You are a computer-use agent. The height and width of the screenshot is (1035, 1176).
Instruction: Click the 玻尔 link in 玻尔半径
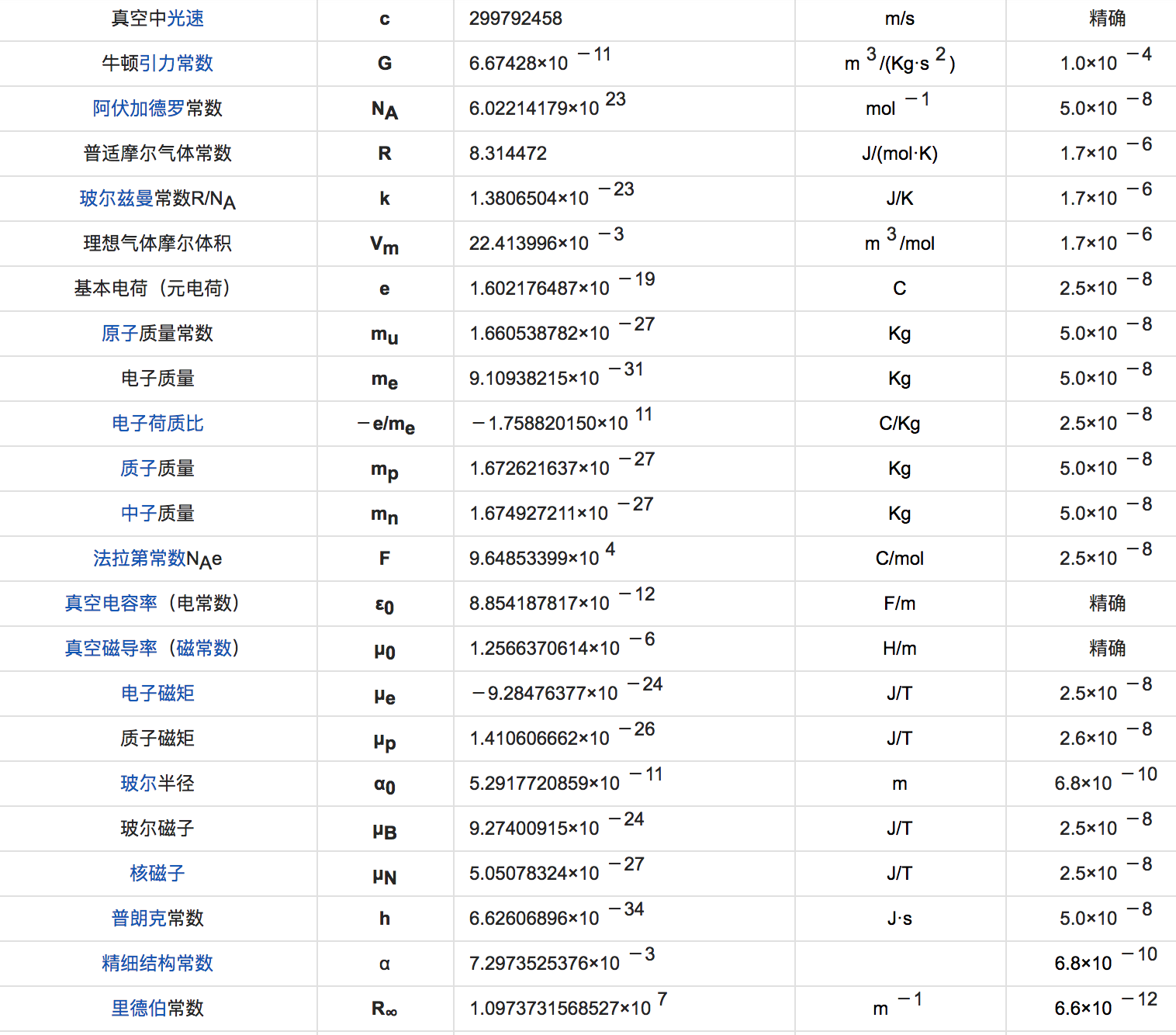(139, 784)
